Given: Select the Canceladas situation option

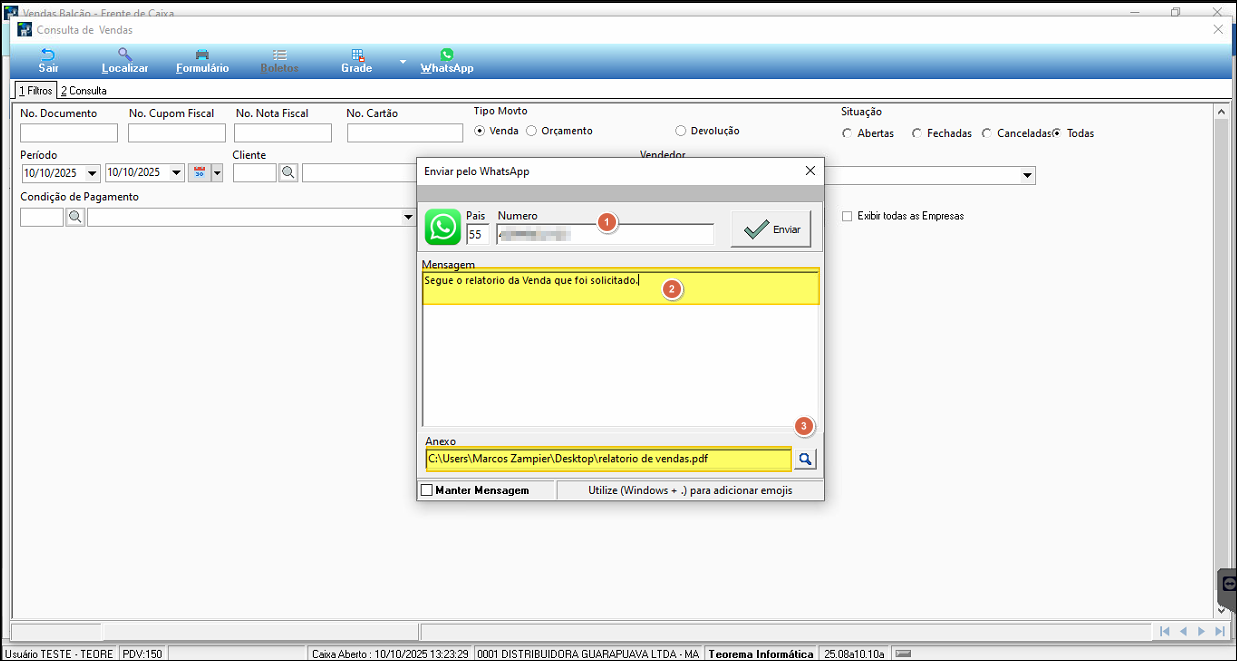Looking at the screenshot, I should click(987, 133).
